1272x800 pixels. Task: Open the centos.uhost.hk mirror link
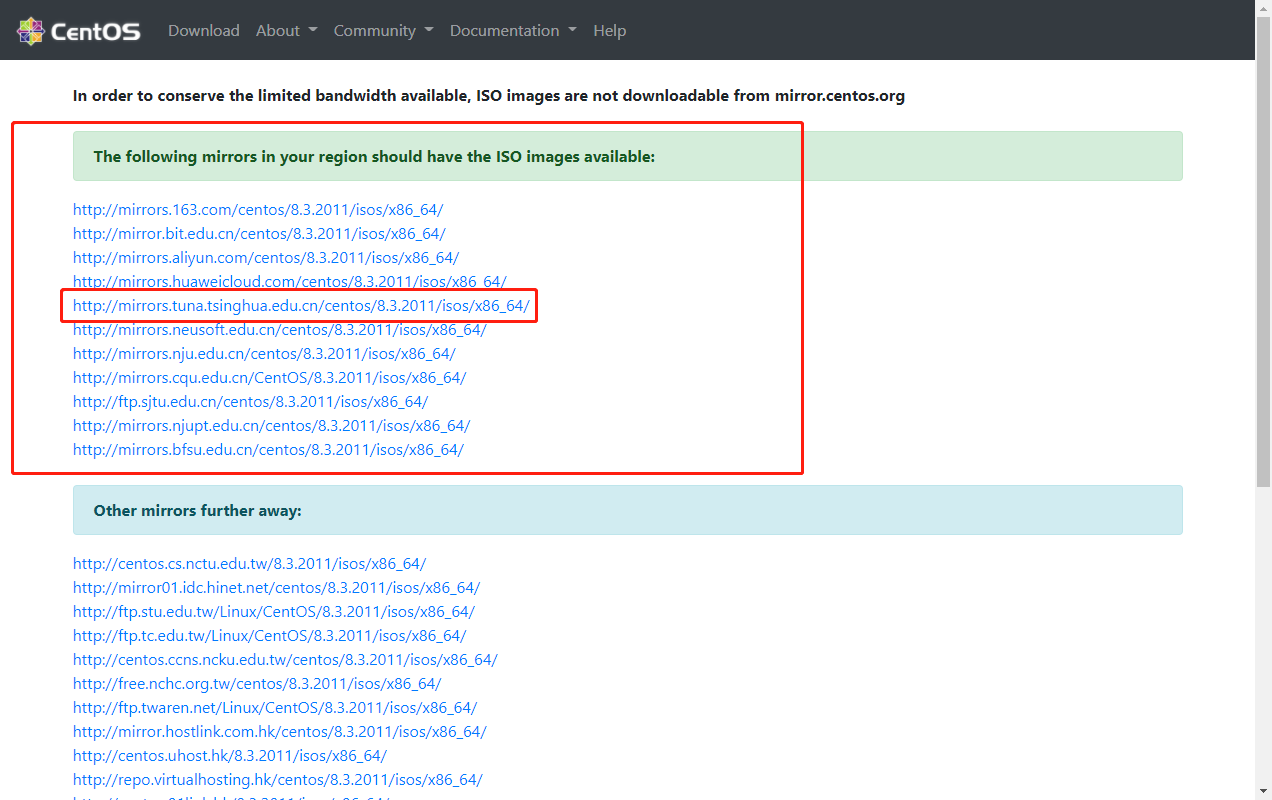click(230, 756)
